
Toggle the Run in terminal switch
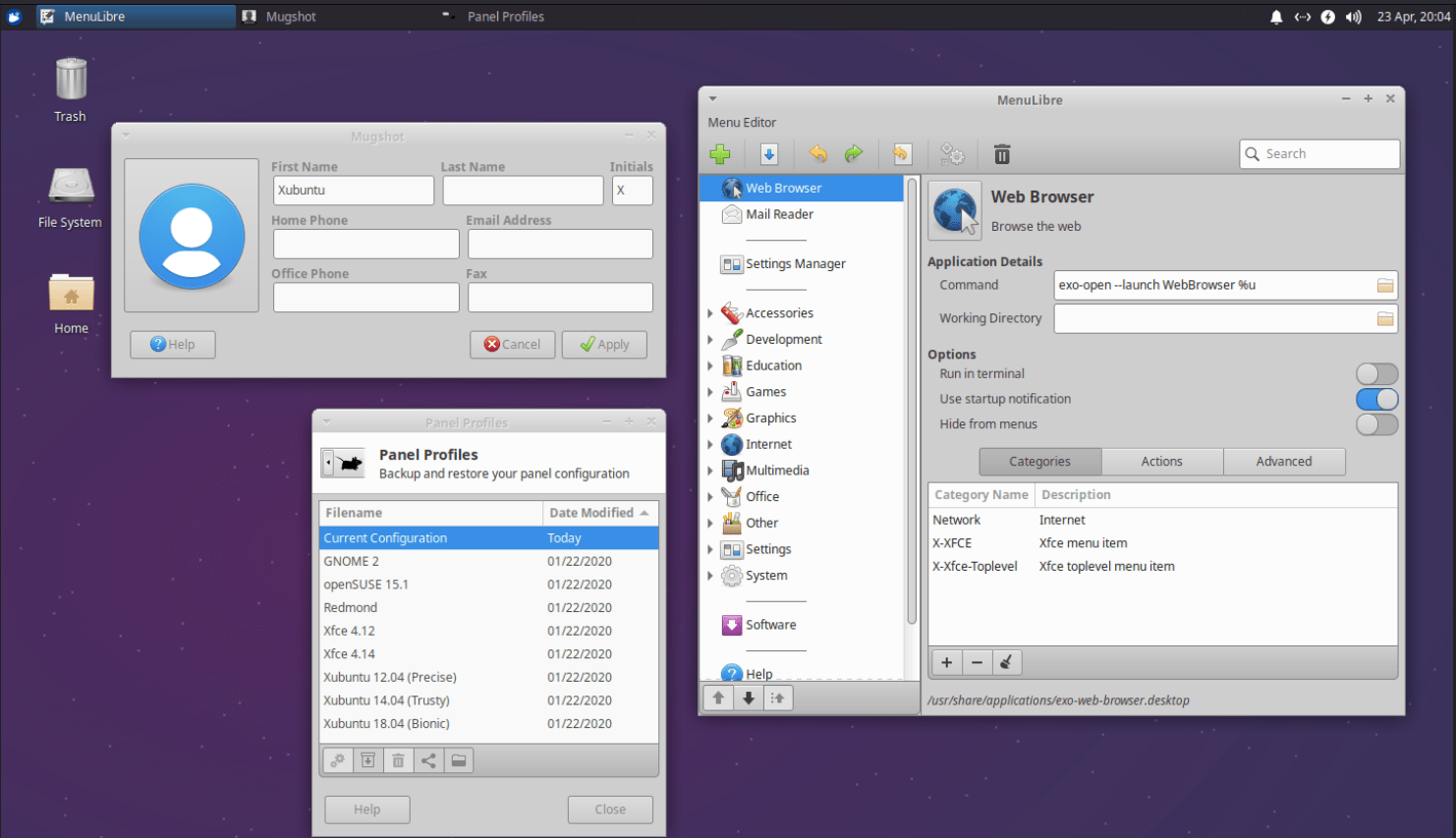1376,374
